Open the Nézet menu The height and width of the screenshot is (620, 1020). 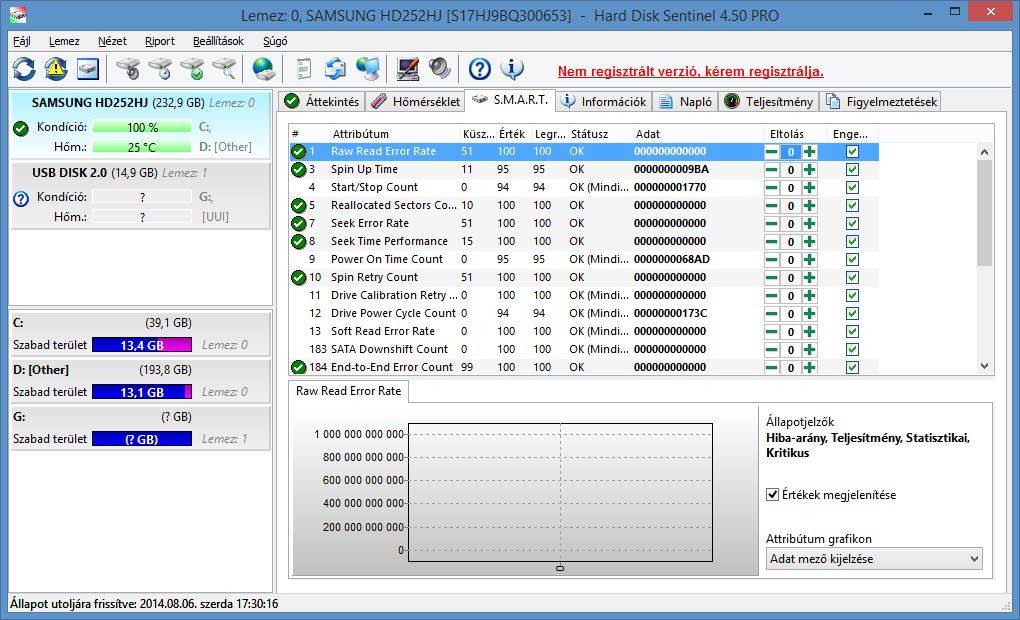[x=112, y=41]
